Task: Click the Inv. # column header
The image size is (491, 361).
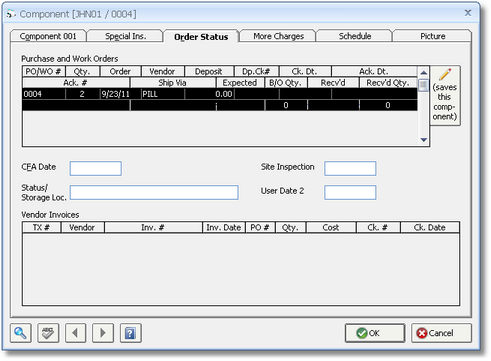Action: pos(153,227)
